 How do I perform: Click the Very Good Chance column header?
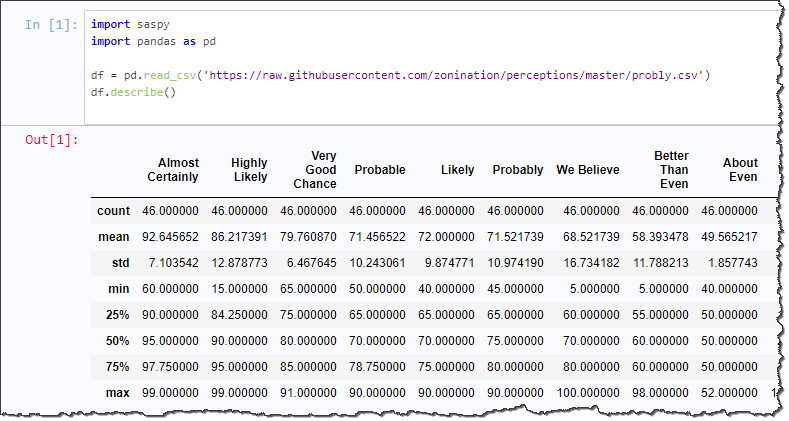[315, 170]
